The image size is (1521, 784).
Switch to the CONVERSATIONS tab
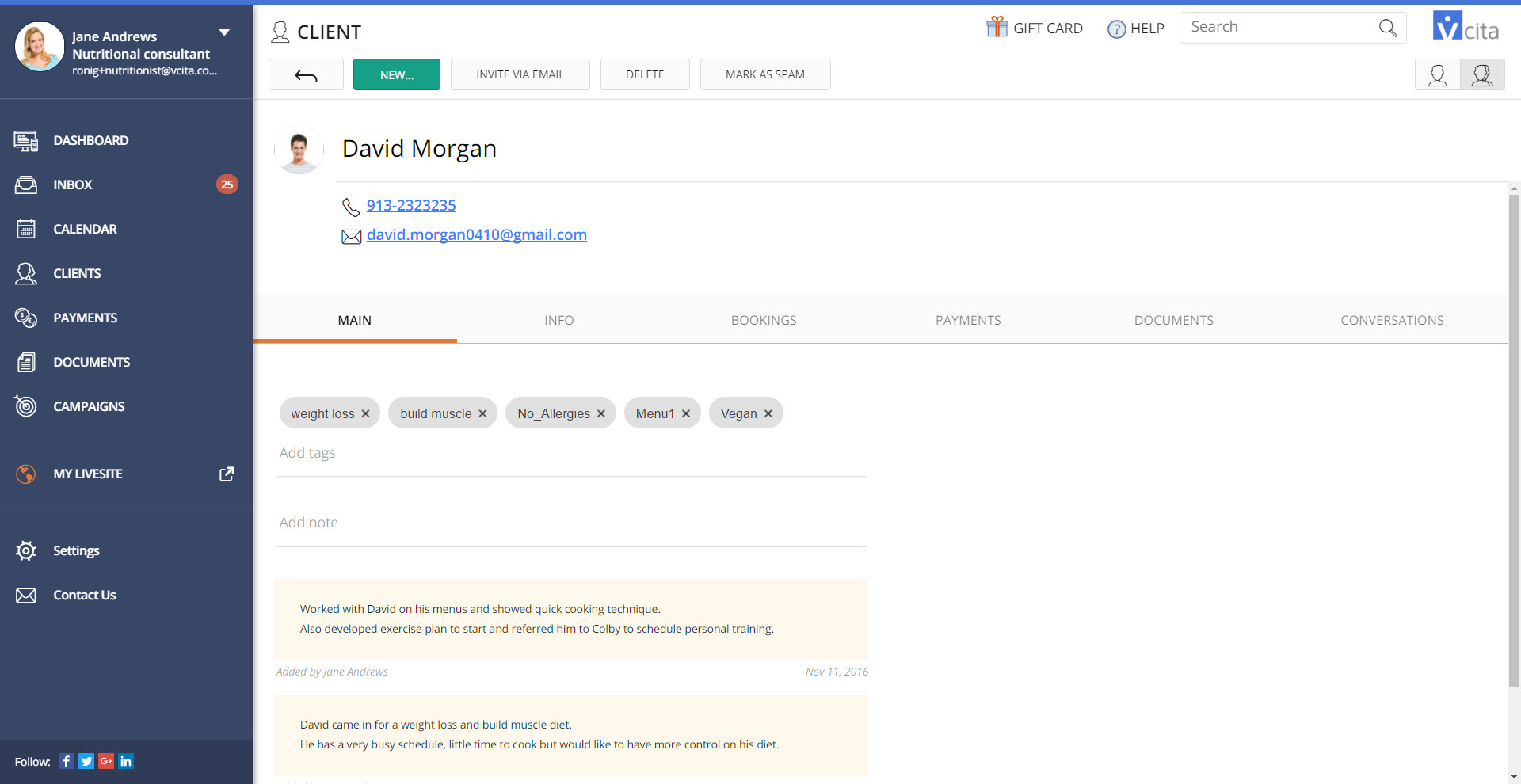click(1392, 320)
